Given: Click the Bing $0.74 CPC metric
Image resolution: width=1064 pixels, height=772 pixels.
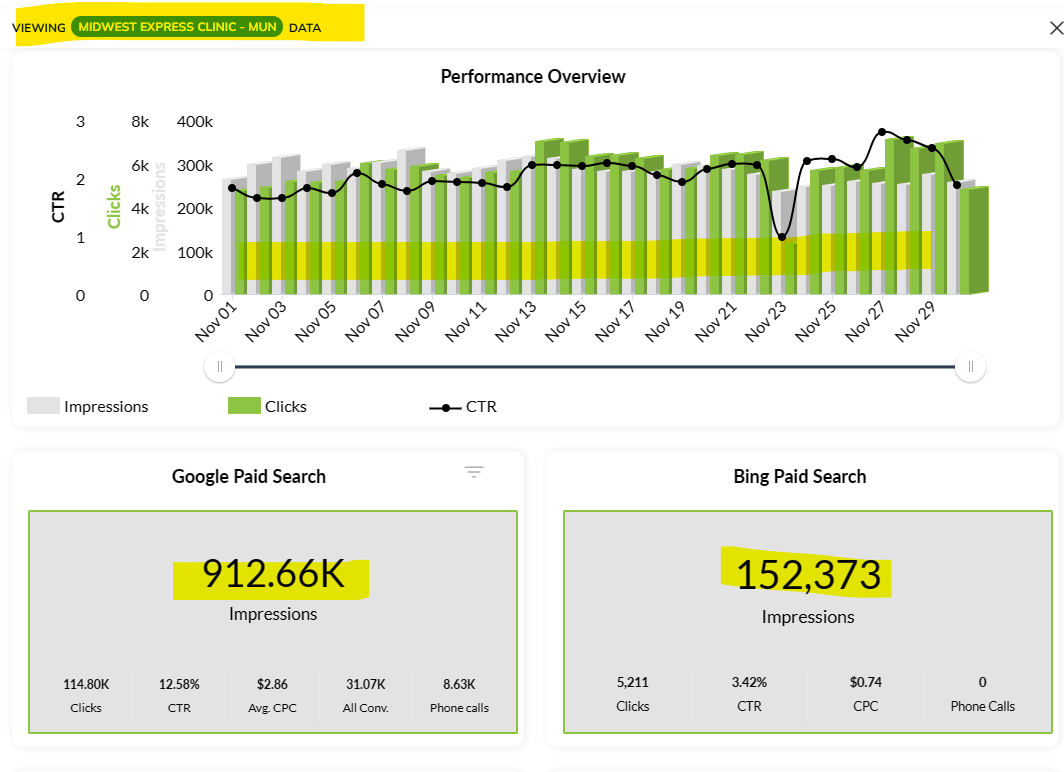Looking at the screenshot, I should point(866,693).
